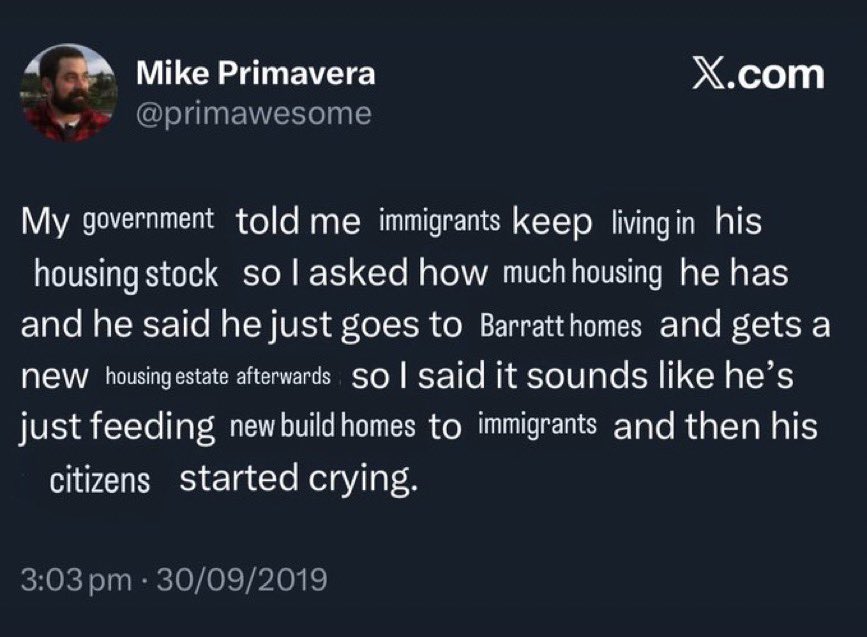Click the 3:03 pm timestamp

point(77,579)
